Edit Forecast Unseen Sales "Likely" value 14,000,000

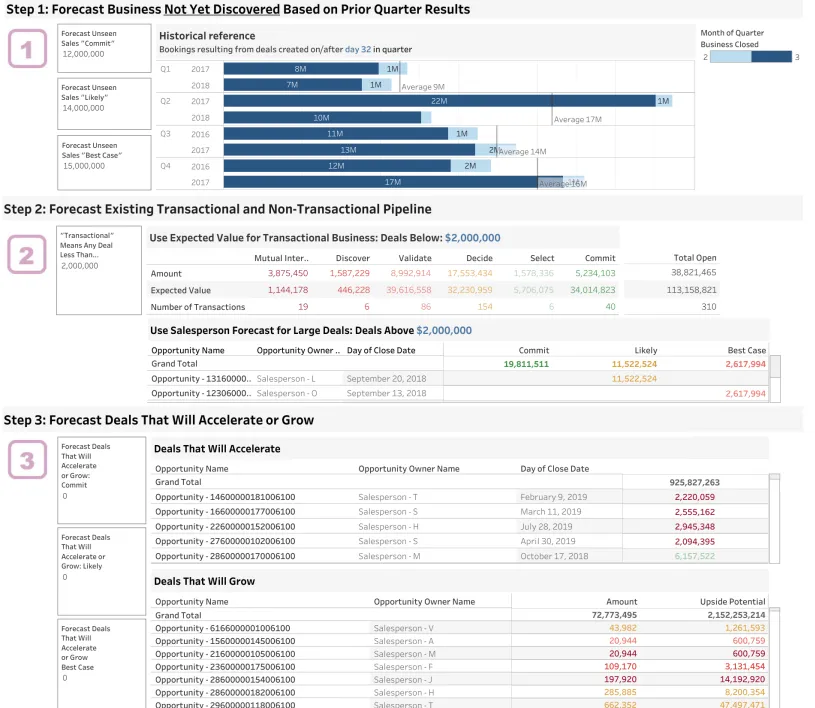pyautogui.click(x=83, y=108)
